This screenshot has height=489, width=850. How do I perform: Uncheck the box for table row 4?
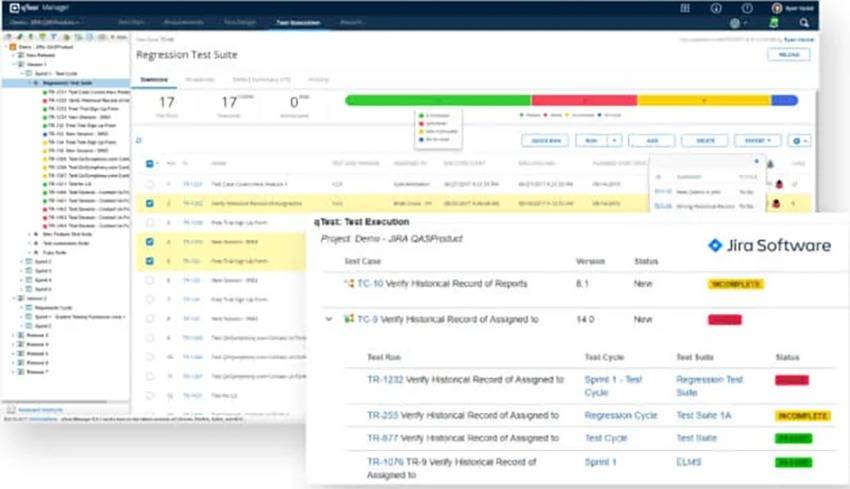[x=150, y=242]
